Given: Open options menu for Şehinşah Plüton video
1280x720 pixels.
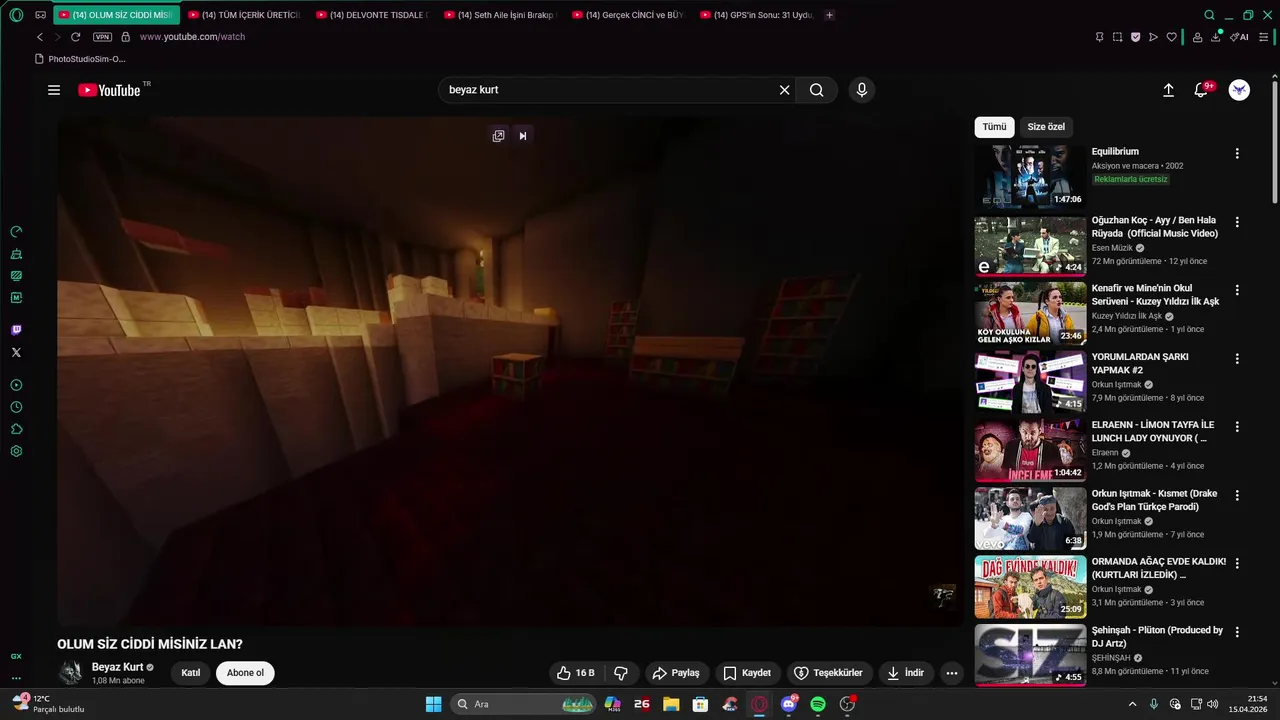Looking at the screenshot, I should [1237, 632].
